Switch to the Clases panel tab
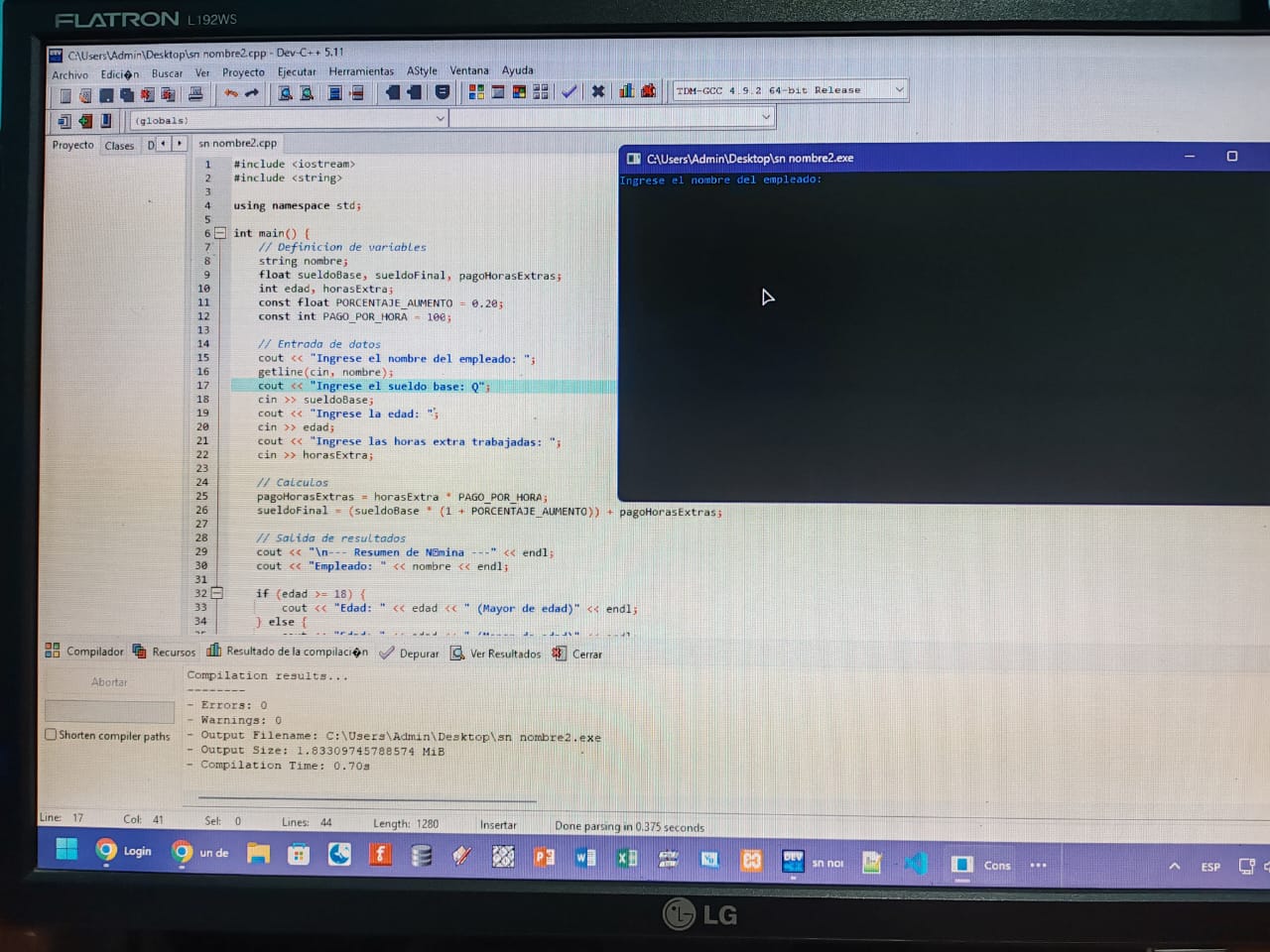The width and height of the screenshot is (1270, 952). point(119,146)
